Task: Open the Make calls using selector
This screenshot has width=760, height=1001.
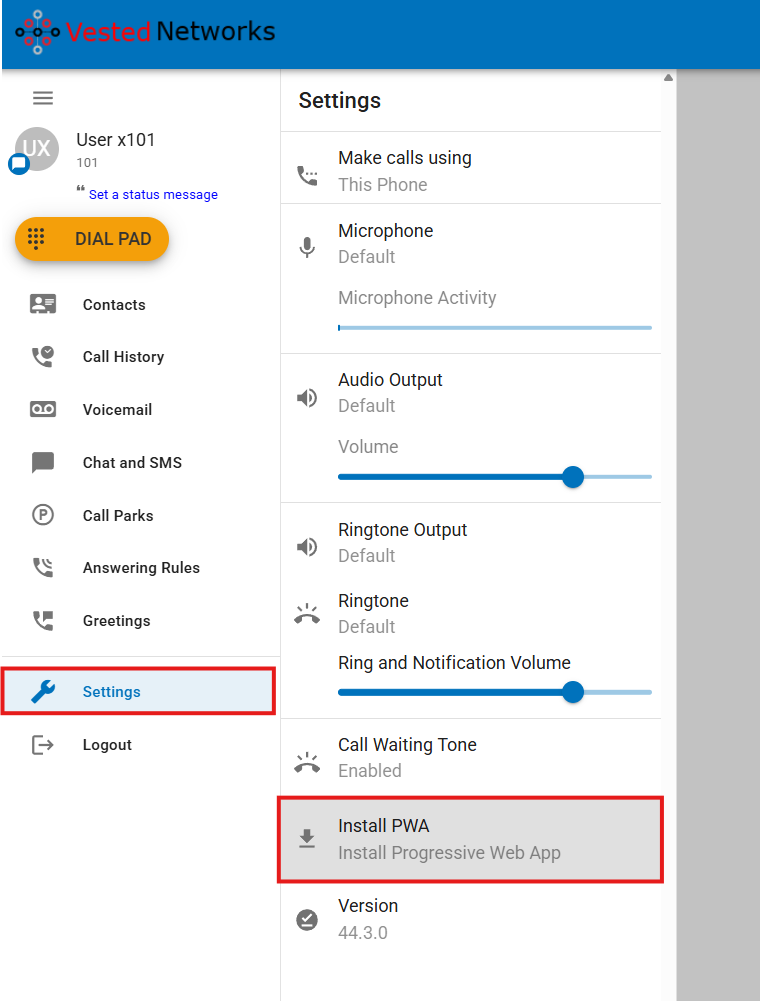Action: [470, 171]
